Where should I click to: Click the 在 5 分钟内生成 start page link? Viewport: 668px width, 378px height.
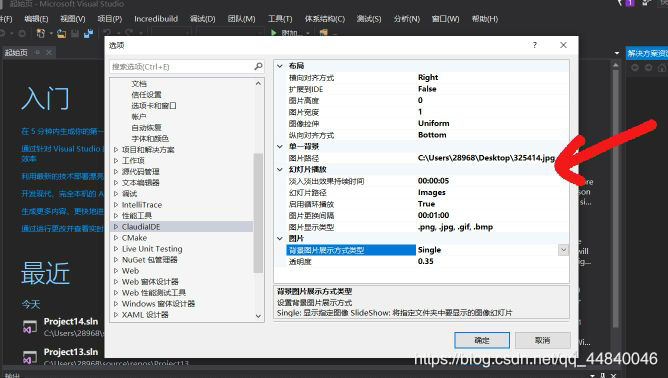[x=62, y=131]
